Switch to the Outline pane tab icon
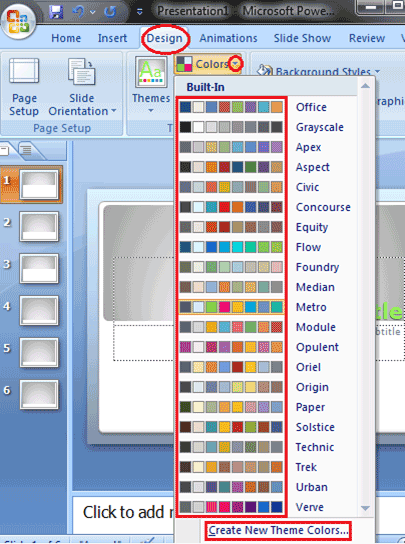 pos(25,150)
